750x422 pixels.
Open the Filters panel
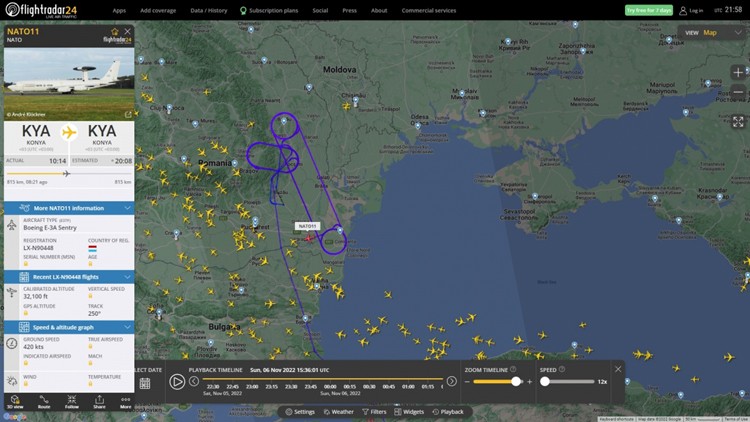pos(374,412)
